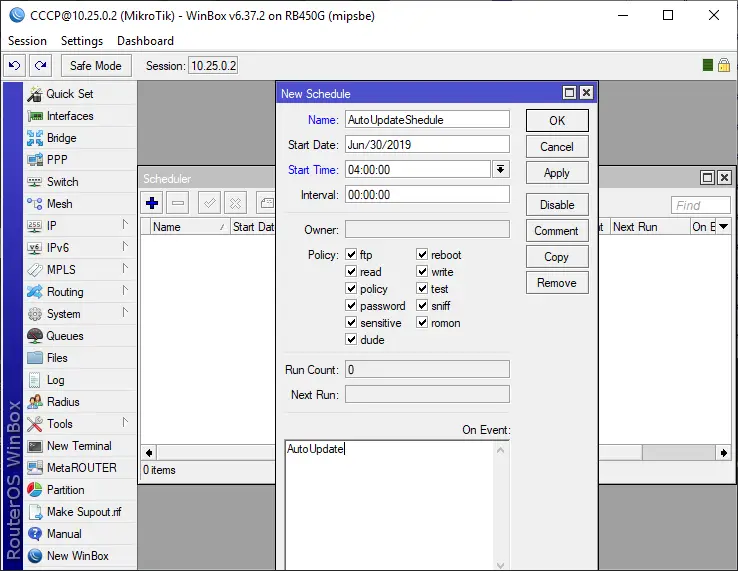738x571 pixels.
Task: Expand the IPv6 submenu
Action: [x=125, y=247]
